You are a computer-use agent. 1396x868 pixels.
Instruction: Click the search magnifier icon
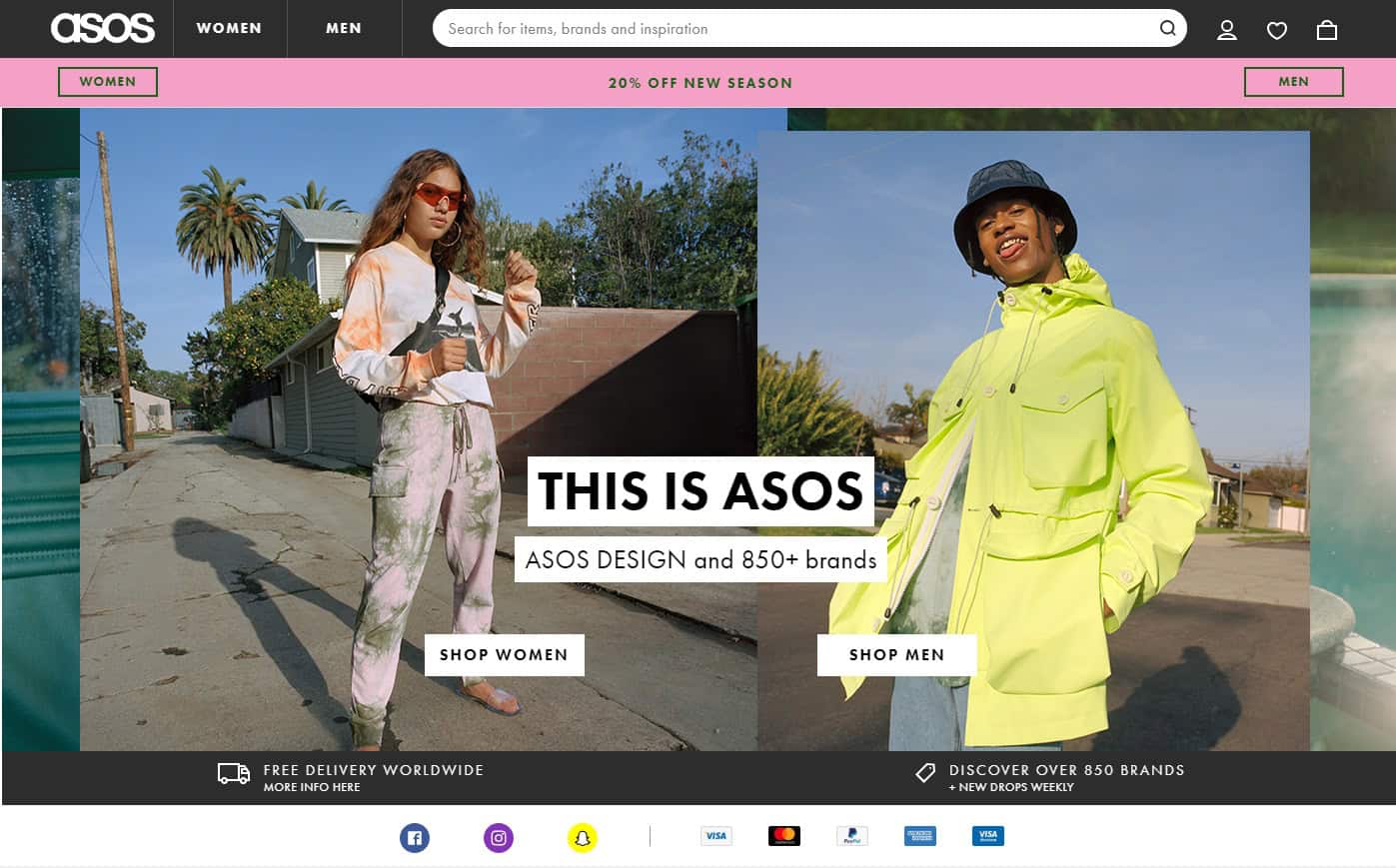tap(1167, 28)
